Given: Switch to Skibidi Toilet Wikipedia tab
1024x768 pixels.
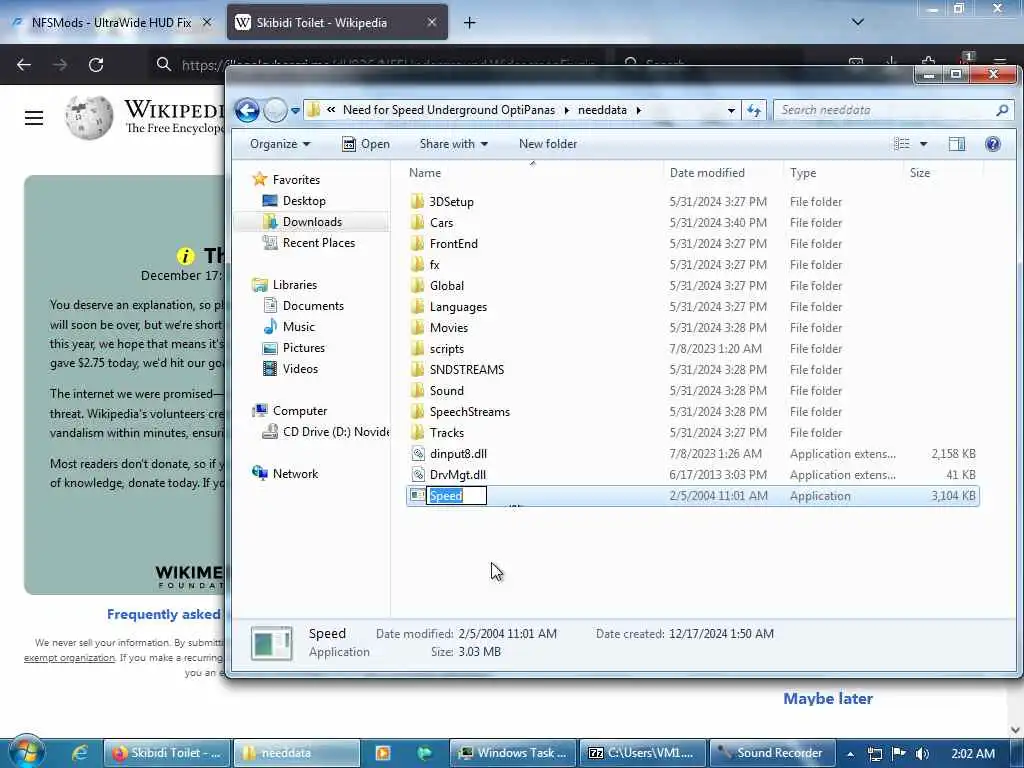Looking at the screenshot, I should tap(321, 22).
